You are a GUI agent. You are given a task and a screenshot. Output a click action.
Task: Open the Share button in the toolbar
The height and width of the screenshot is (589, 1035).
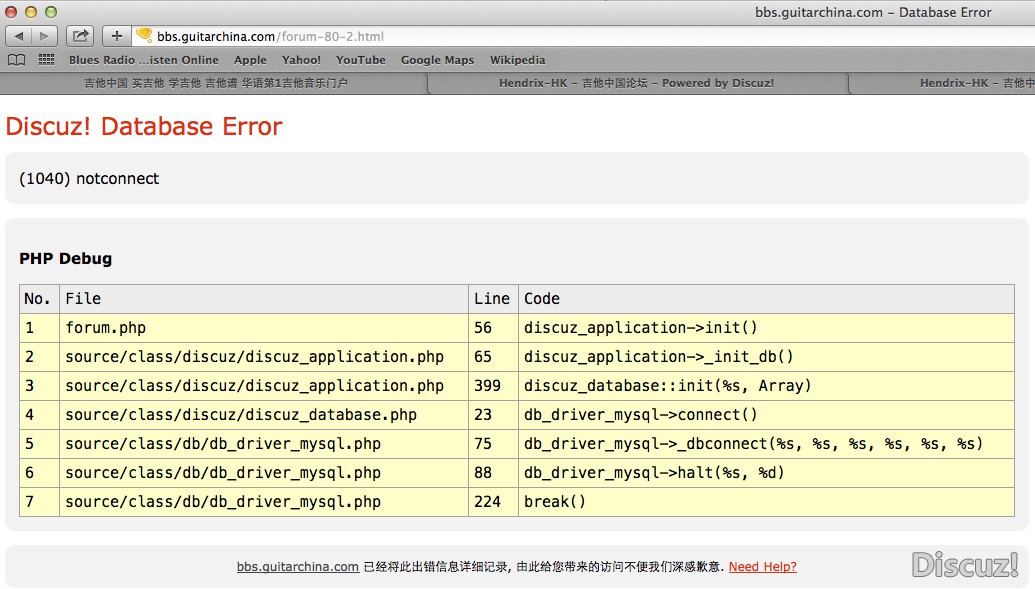81,36
